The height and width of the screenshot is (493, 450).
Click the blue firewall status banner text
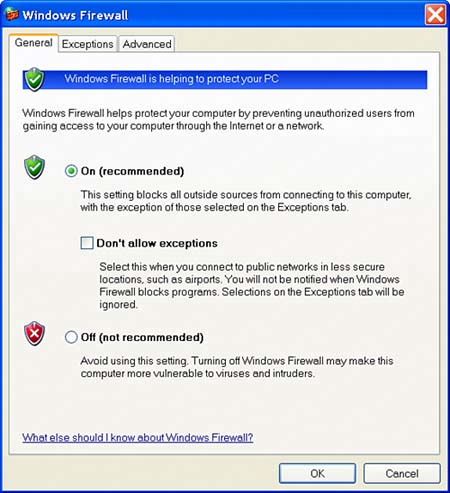(172, 79)
